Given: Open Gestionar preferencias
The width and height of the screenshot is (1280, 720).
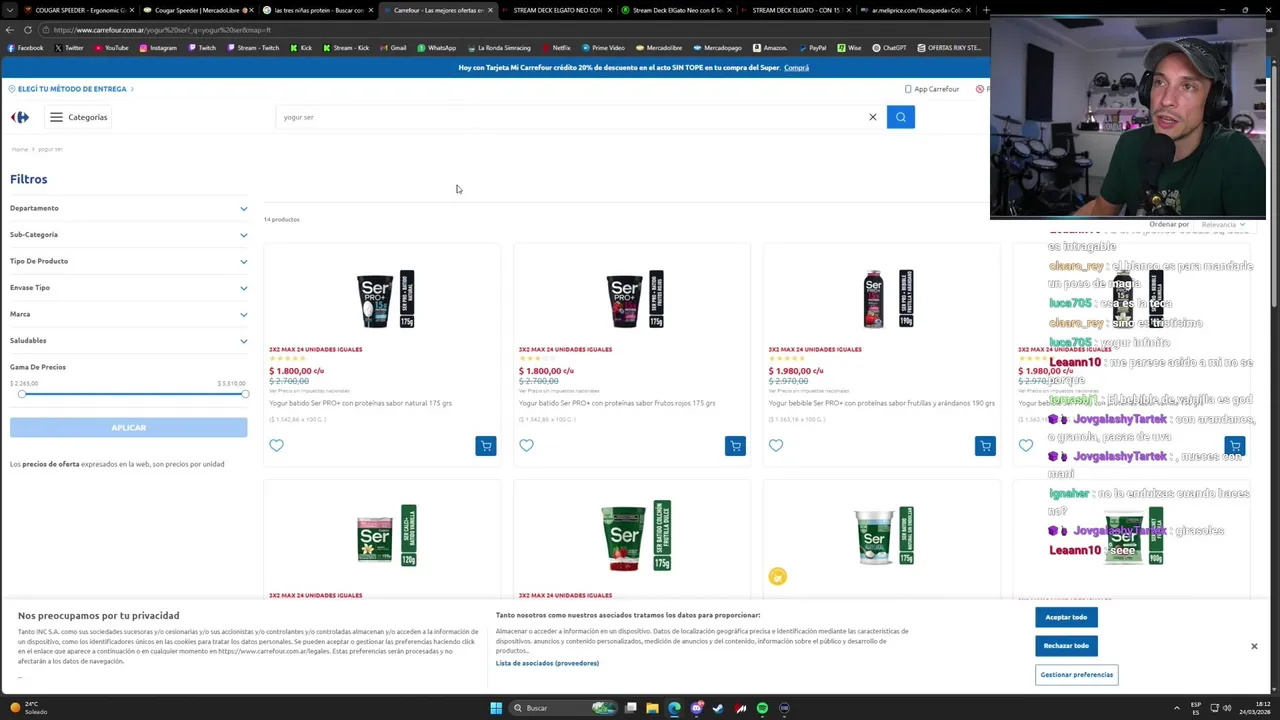Looking at the screenshot, I should point(1076,675).
